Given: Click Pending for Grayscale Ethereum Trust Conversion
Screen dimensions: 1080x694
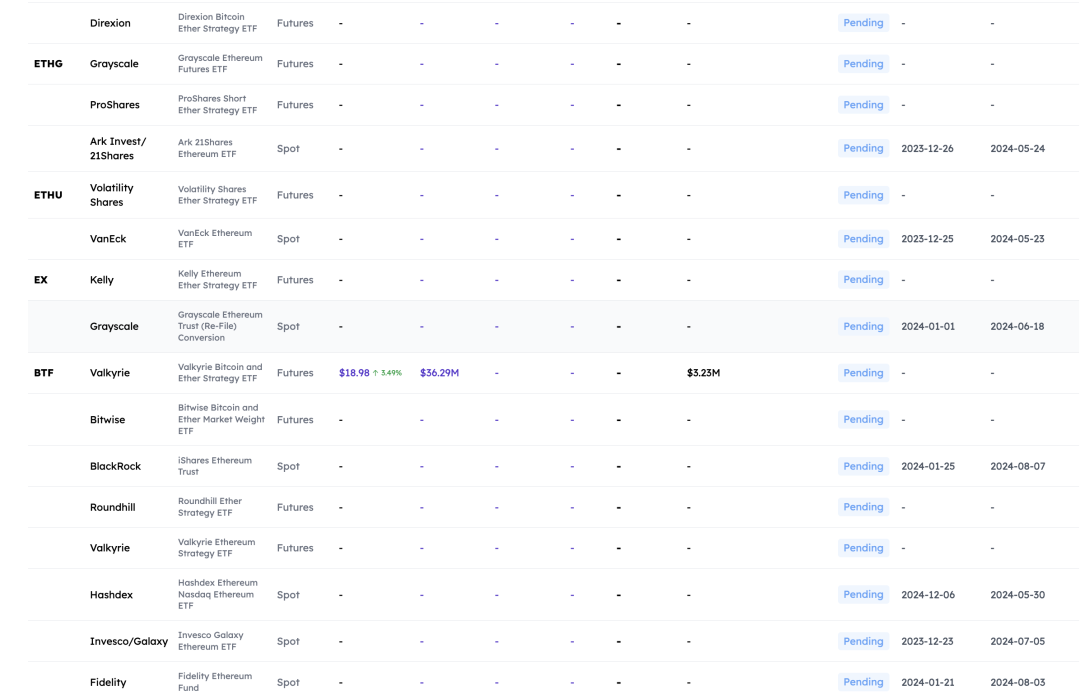Looking at the screenshot, I should (863, 326).
